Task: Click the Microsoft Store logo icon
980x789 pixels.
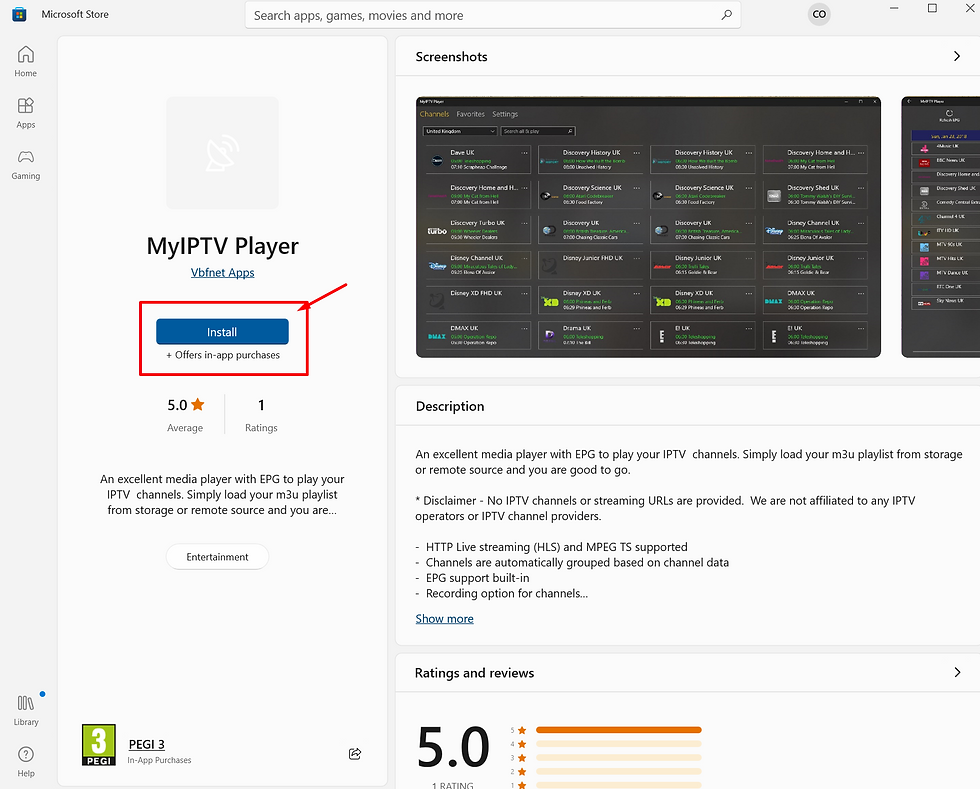Action: coord(19,14)
